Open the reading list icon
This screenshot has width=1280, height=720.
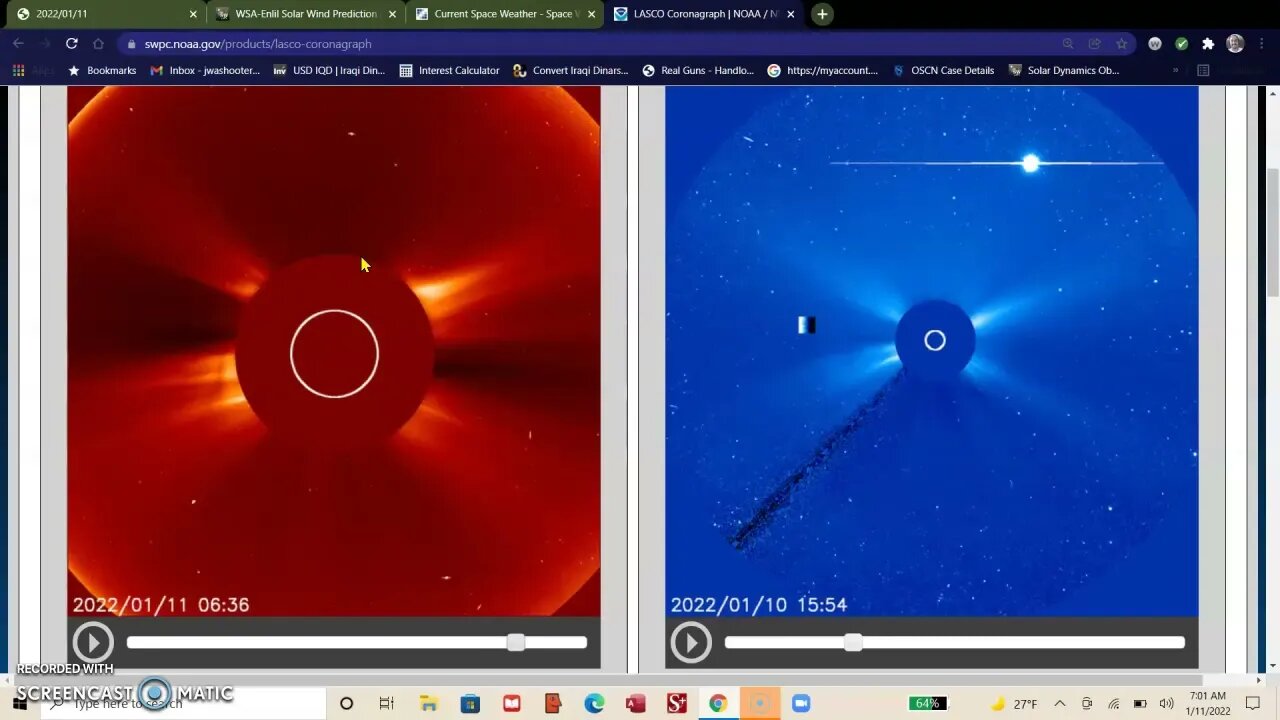1203,71
